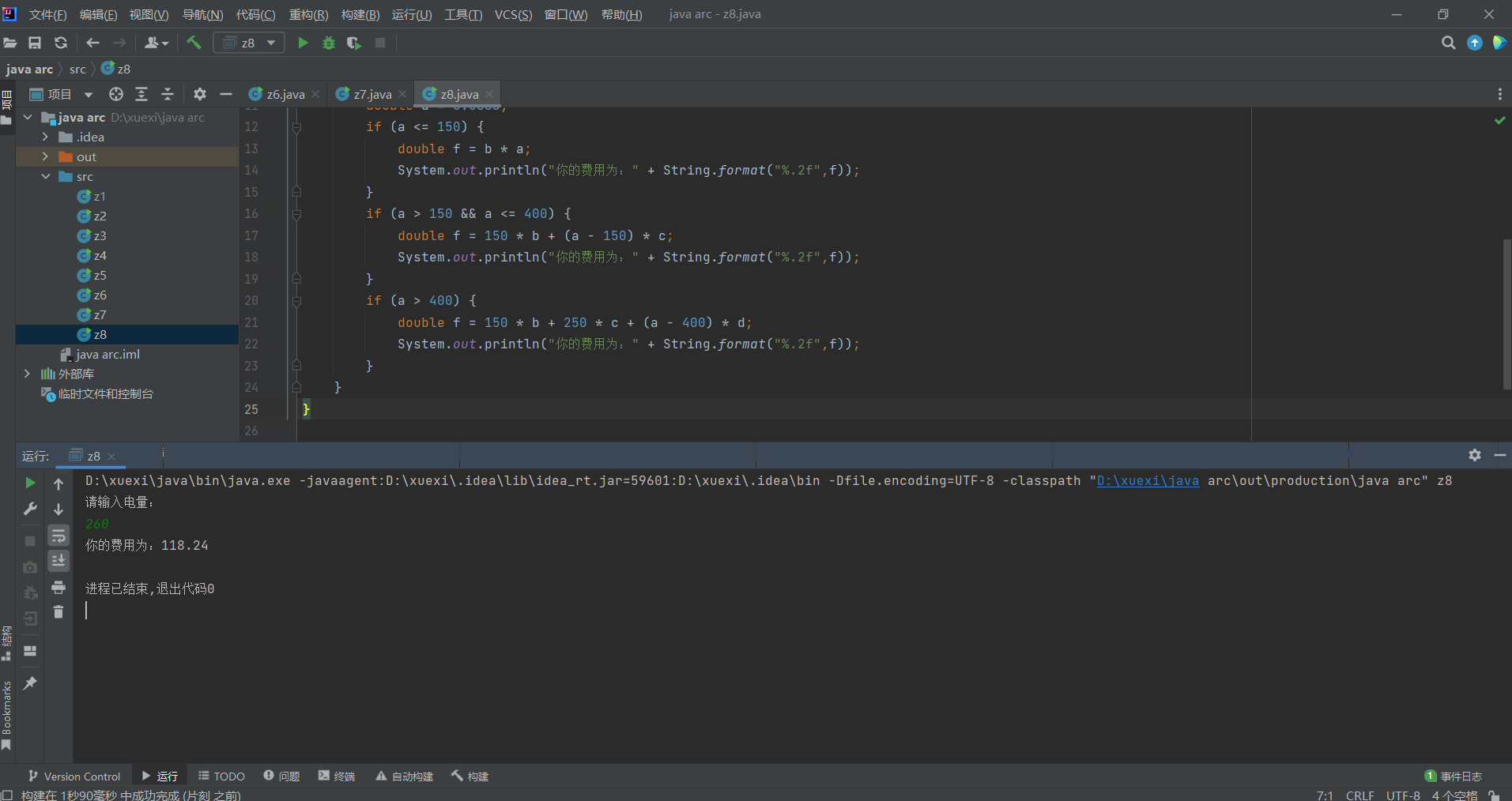Open the Version Control tool window
1512x801 pixels.
(x=74, y=777)
